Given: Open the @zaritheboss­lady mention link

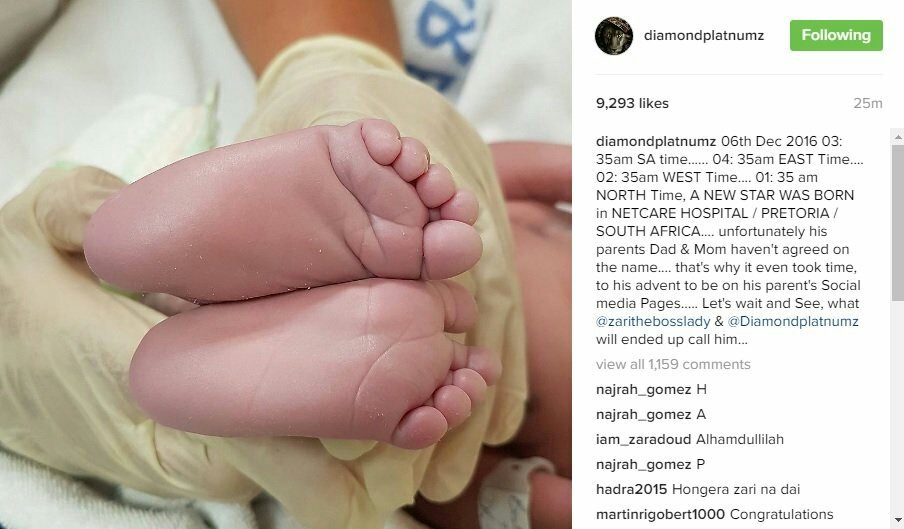Looking at the screenshot, I should pos(653,322).
